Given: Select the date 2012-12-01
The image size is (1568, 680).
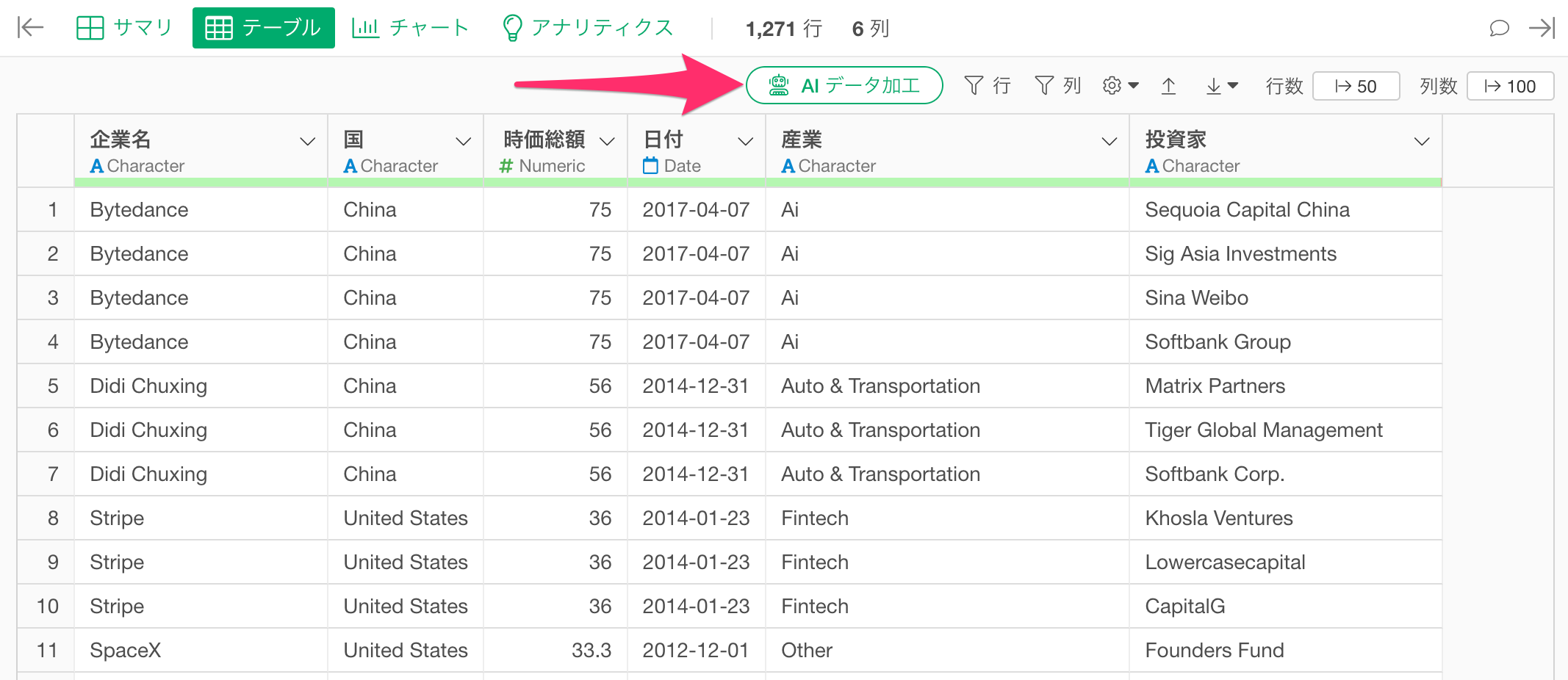Looking at the screenshot, I should coord(697,650).
